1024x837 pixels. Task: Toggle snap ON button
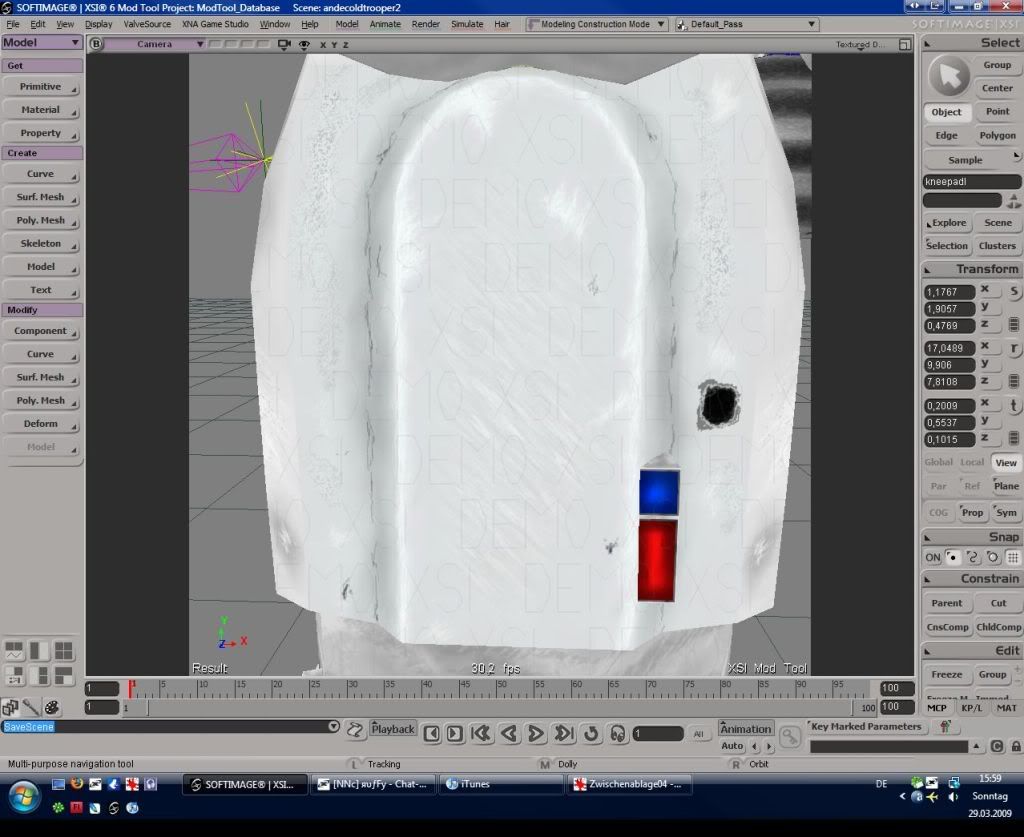(x=933, y=558)
